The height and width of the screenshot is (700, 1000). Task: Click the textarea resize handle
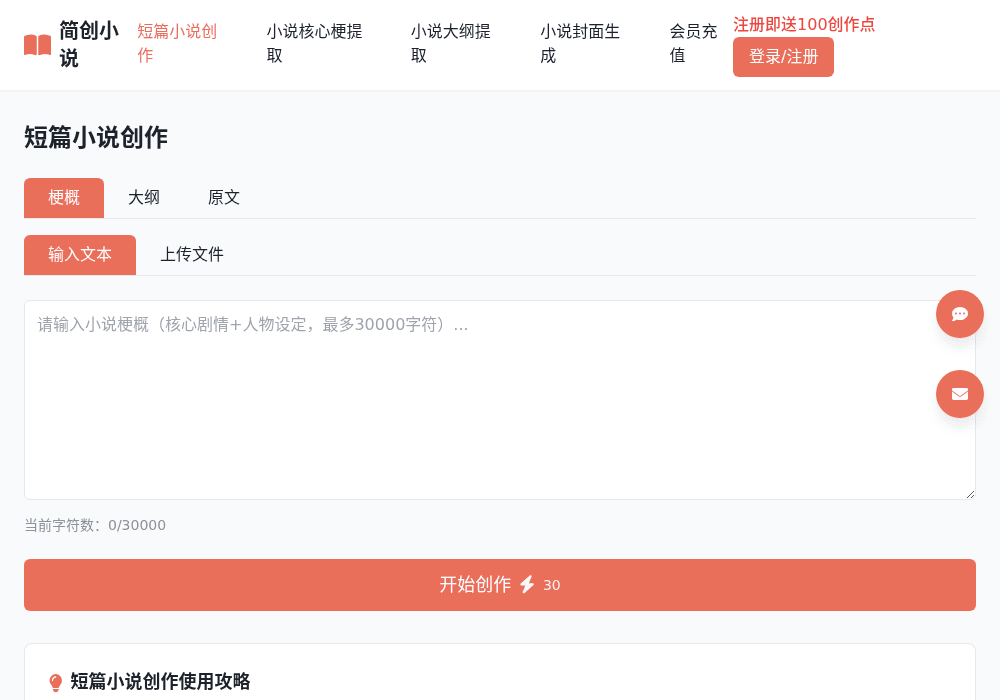tap(970, 494)
